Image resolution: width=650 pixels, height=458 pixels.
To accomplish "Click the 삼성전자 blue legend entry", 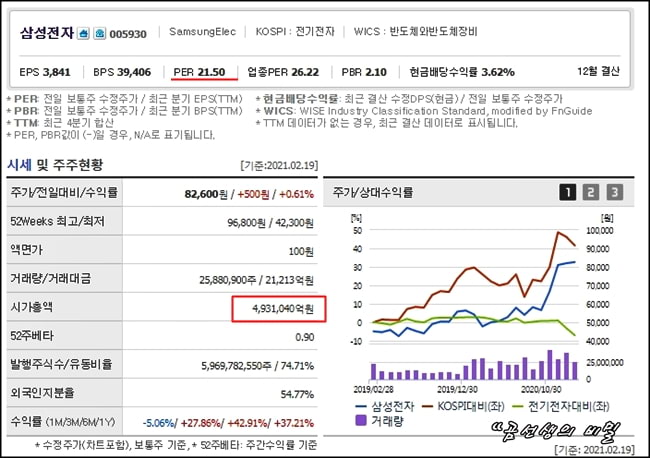I will (385, 407).
